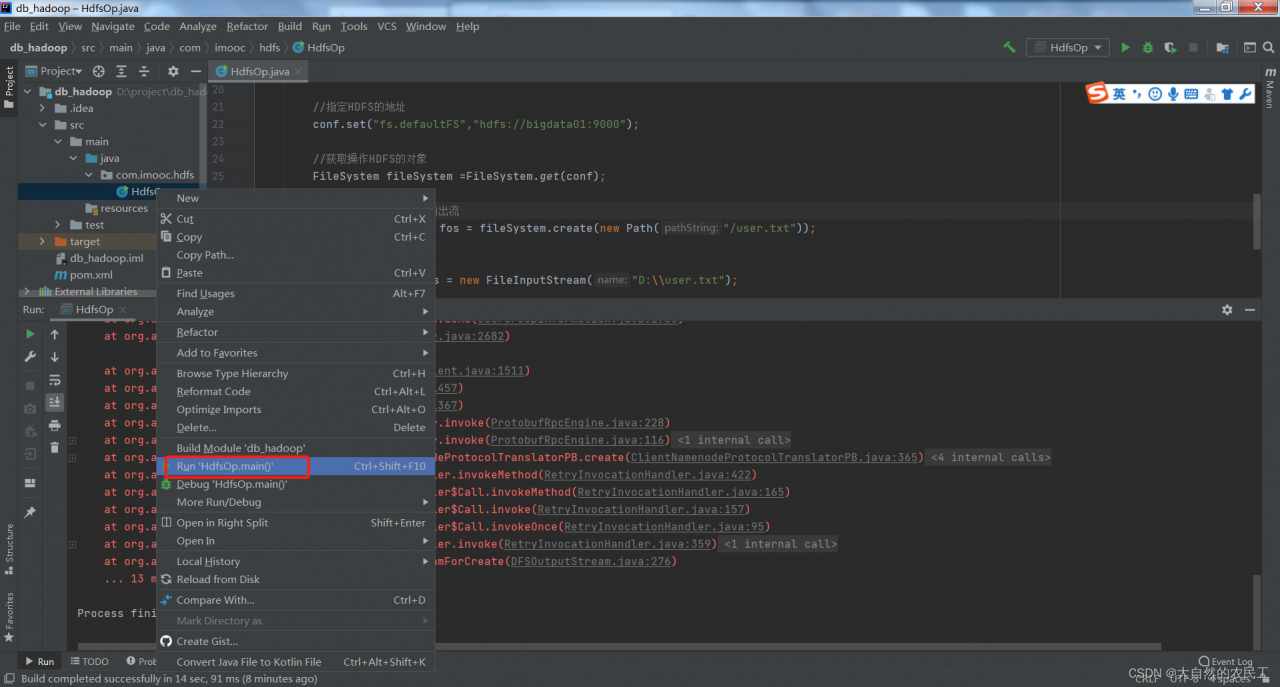
Task: Open the ProtobufRpcEngine.java:228 stack trace link
Action: [x=578, y=423]
